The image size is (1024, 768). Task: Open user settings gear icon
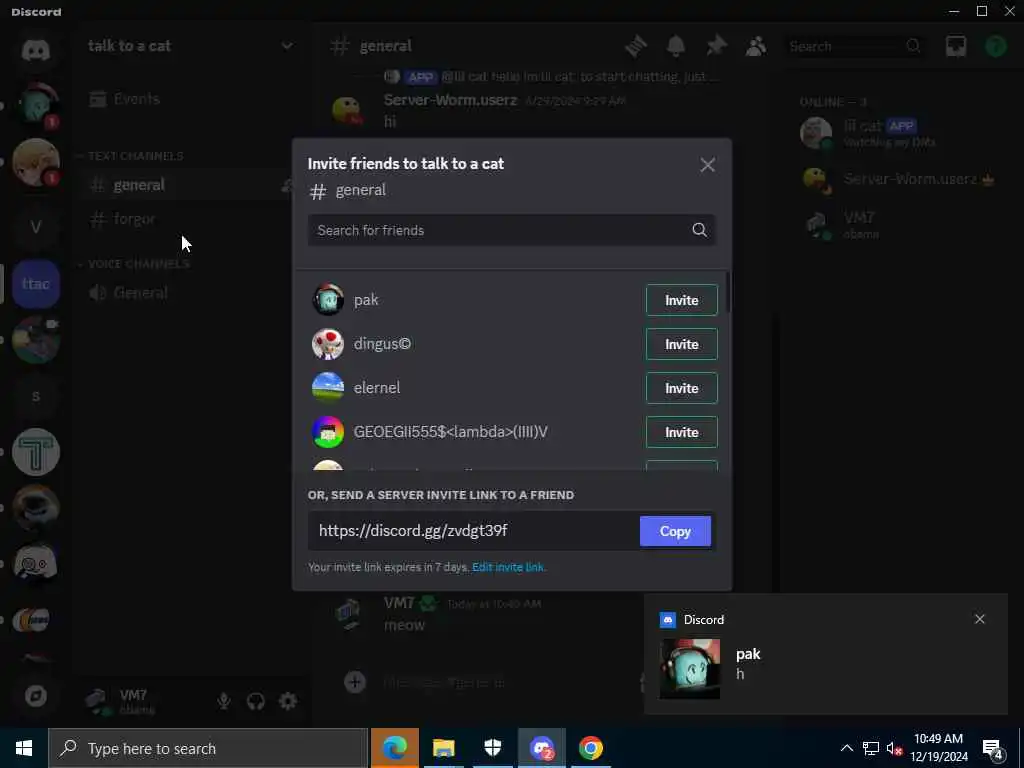[x=288, y=701]
